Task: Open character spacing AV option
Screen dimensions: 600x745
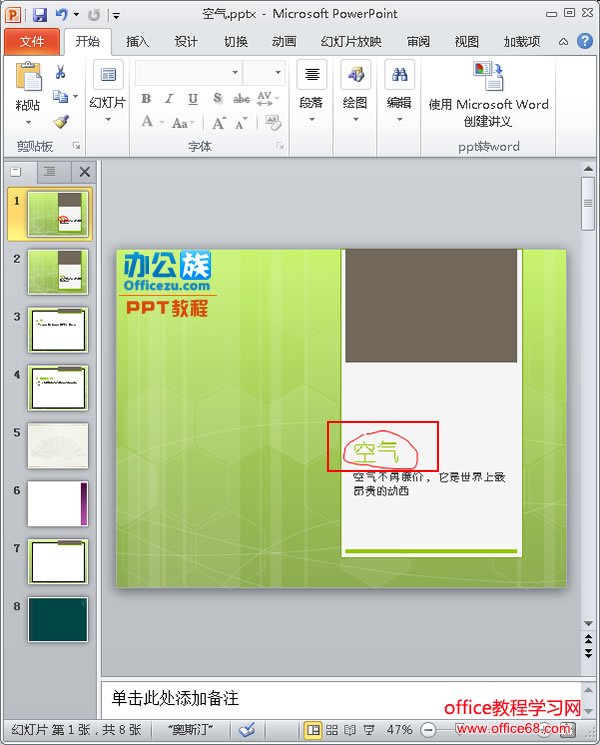Action: (265, 98)
